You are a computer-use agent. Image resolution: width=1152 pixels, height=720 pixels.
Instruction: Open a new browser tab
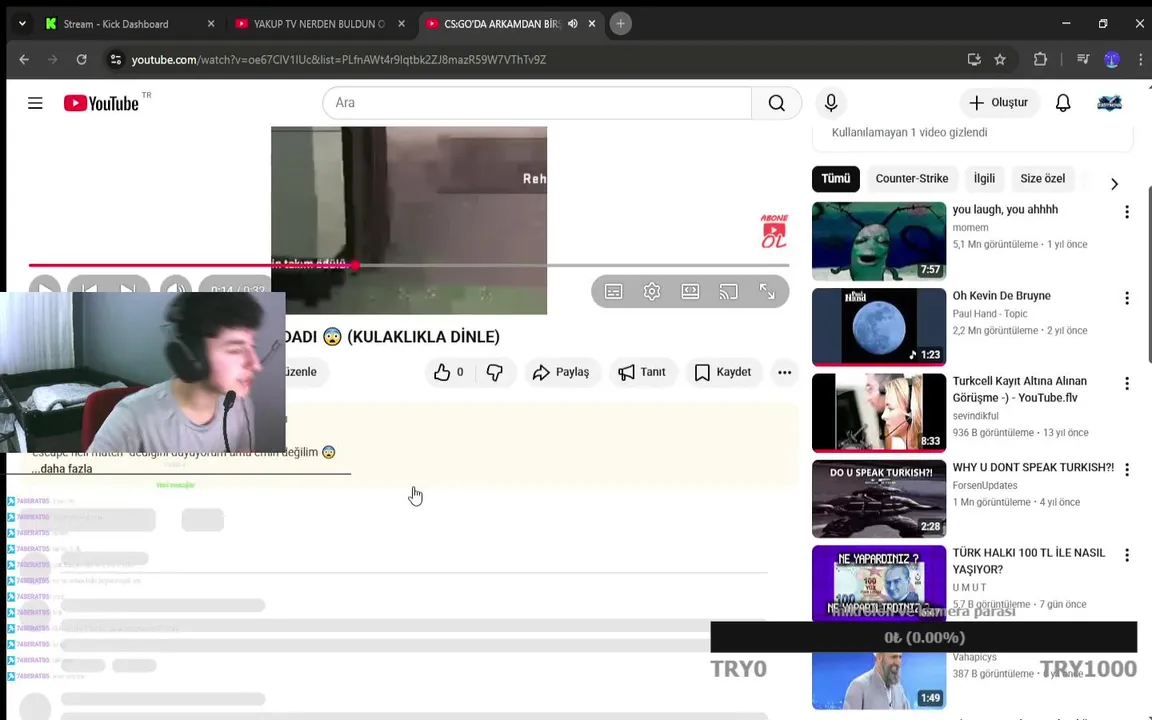pyautogui.click(x=620, y=24)
